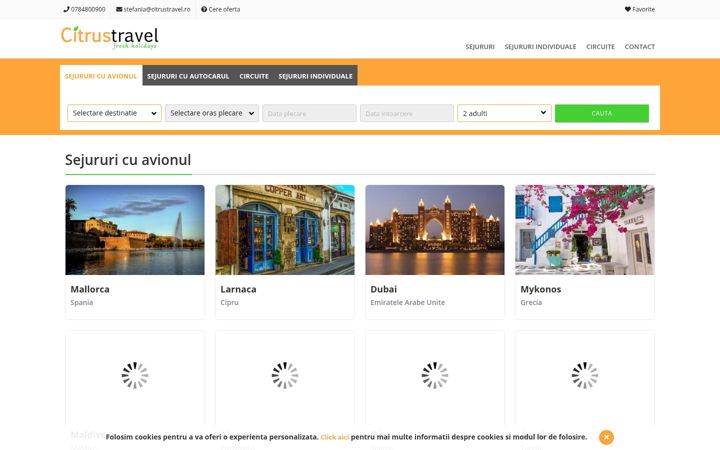Open the Mykonos destination photo
Image resolution: width=720 pixels, height=450 pixels.
pos(585,230)
